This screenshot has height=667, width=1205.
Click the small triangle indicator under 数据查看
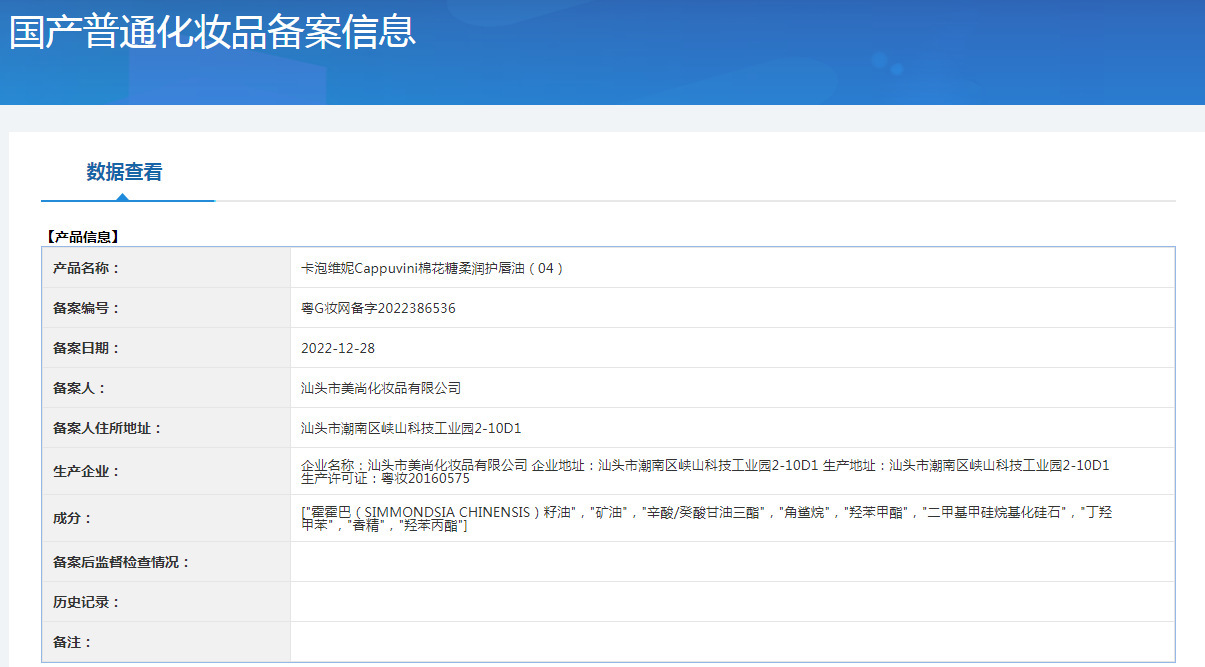pos(122,197)
